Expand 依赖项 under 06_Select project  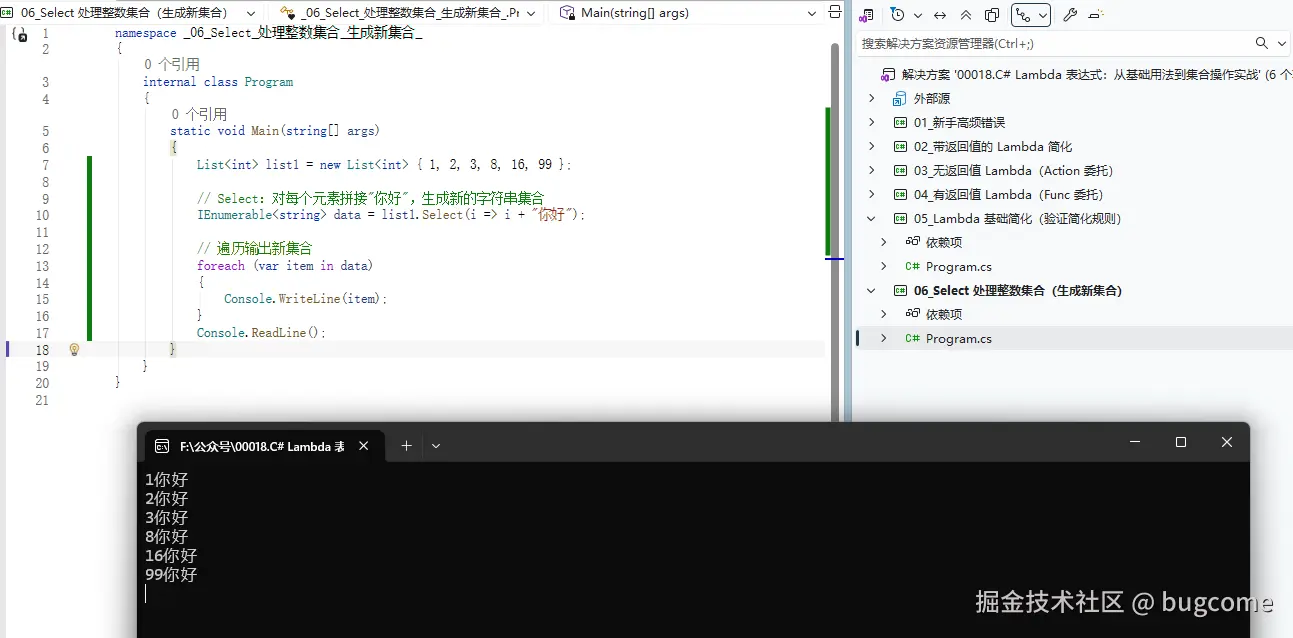click(x=883, y=314)
